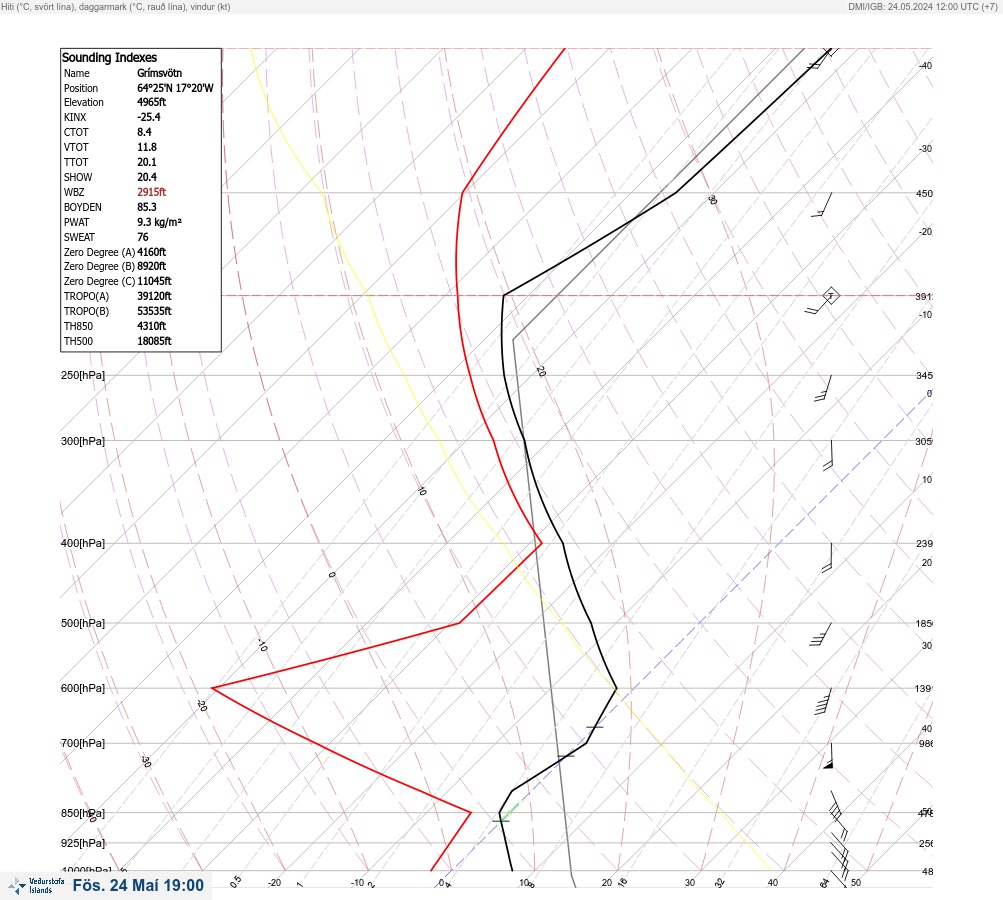The image size is (1003, 900).
Task: Click the position value 64°25'N 17°20'W
Action: 175,88
